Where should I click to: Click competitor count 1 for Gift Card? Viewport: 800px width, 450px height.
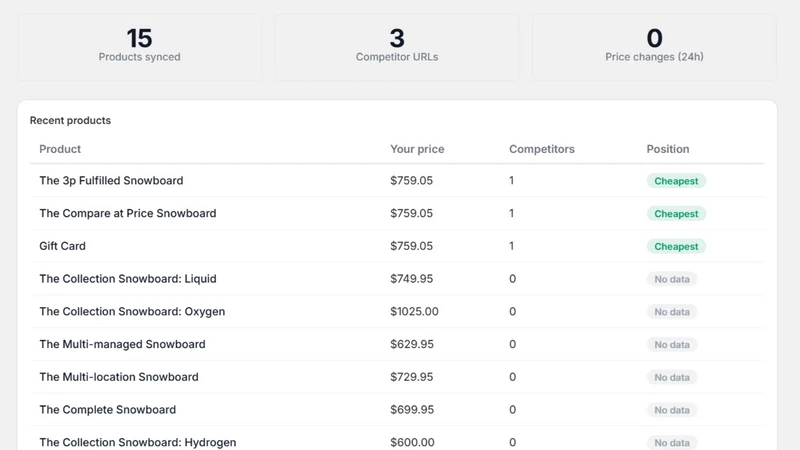click(511, 246)
